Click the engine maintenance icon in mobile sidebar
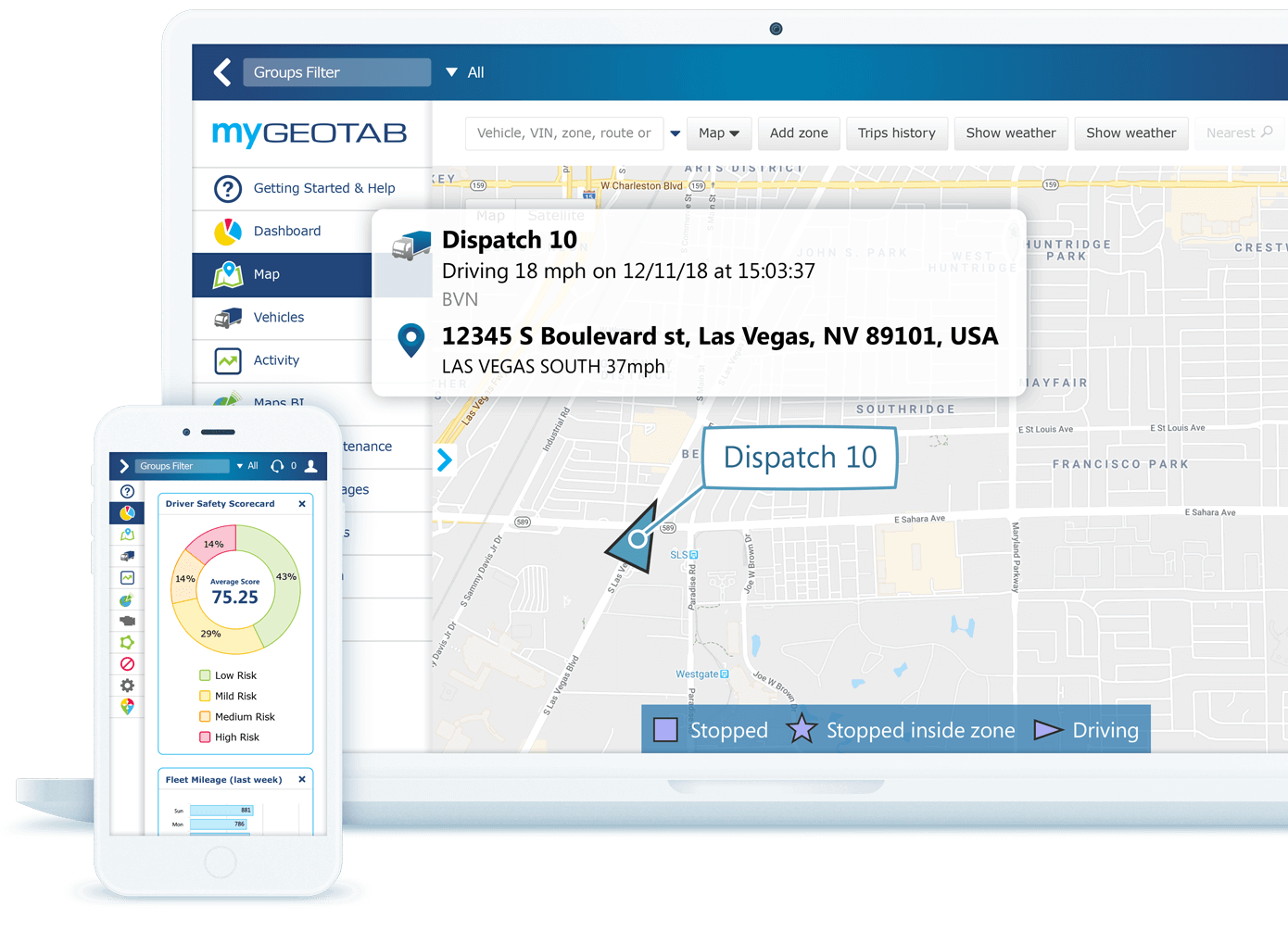This screenshot has width=1288, height=932. point(126,622)
